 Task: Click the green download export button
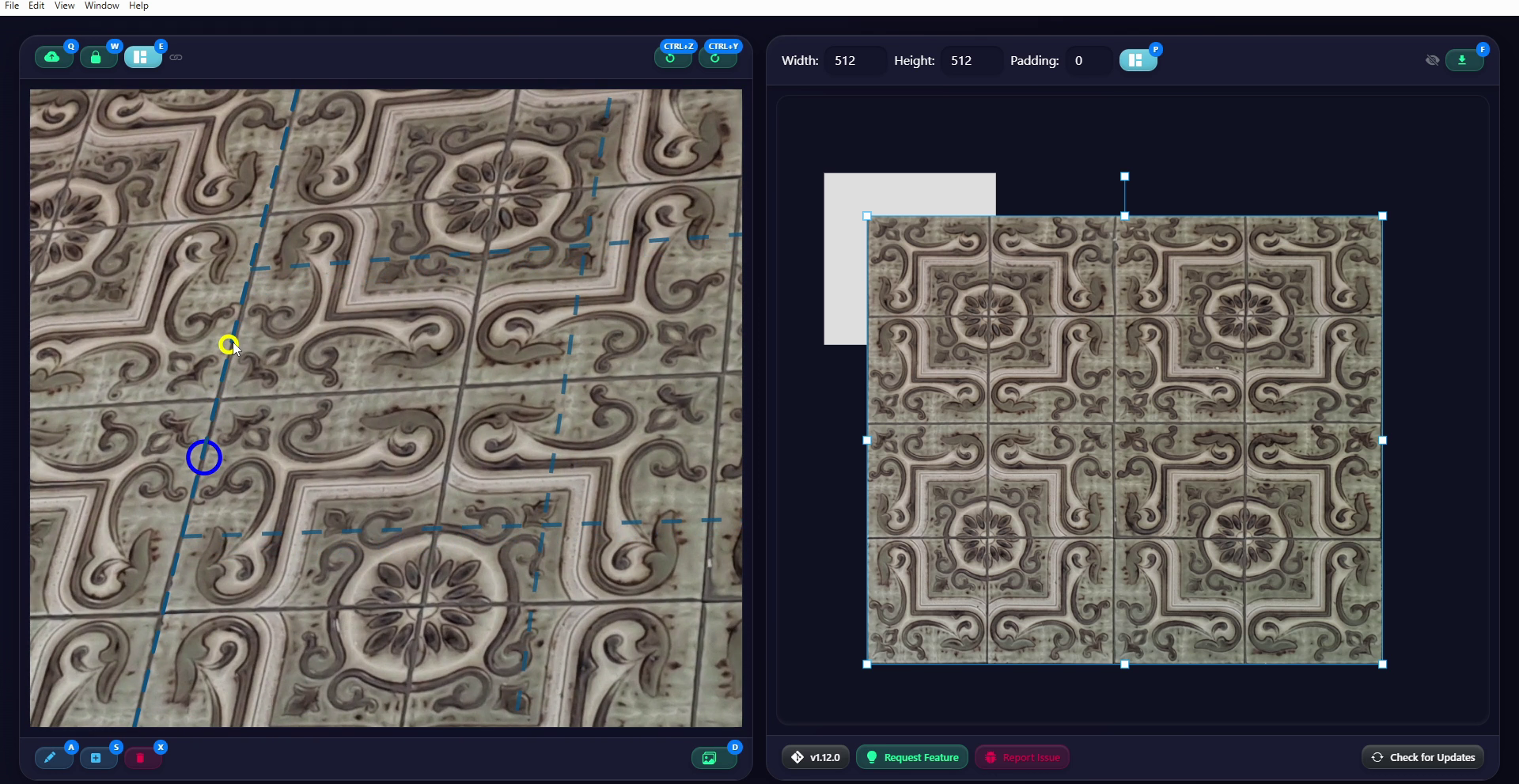1464,60
